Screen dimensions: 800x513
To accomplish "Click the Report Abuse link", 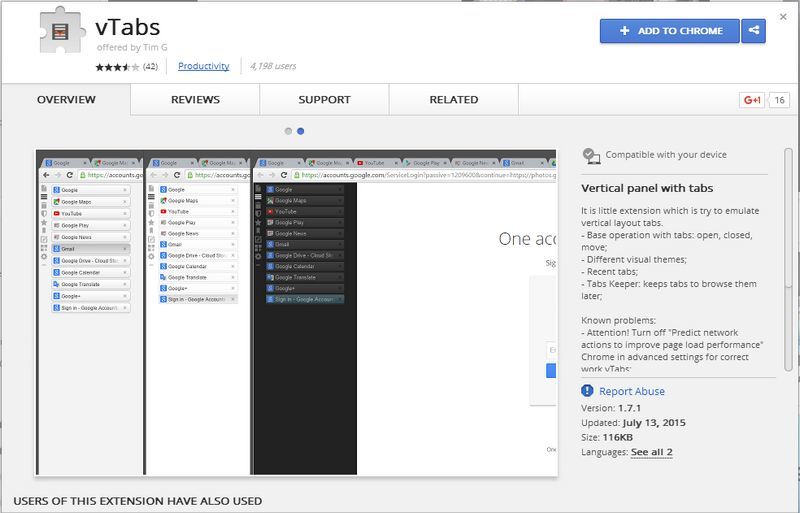I will (632, 392).
